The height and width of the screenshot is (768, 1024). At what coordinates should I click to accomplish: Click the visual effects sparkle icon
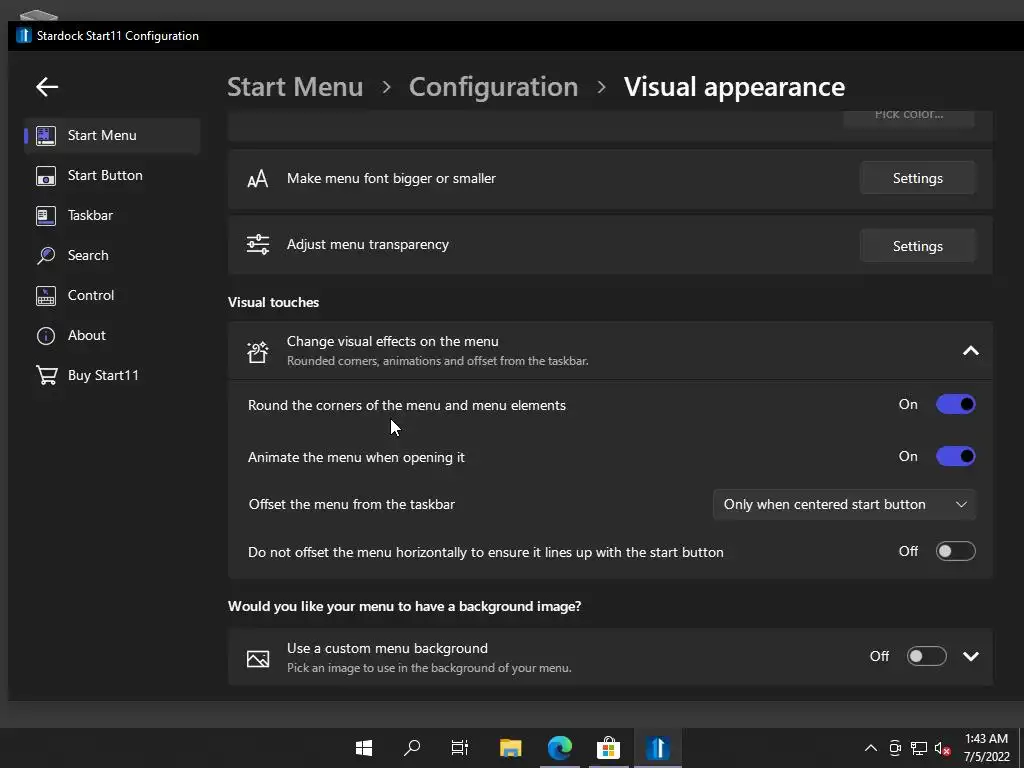[x=257, y=351]
